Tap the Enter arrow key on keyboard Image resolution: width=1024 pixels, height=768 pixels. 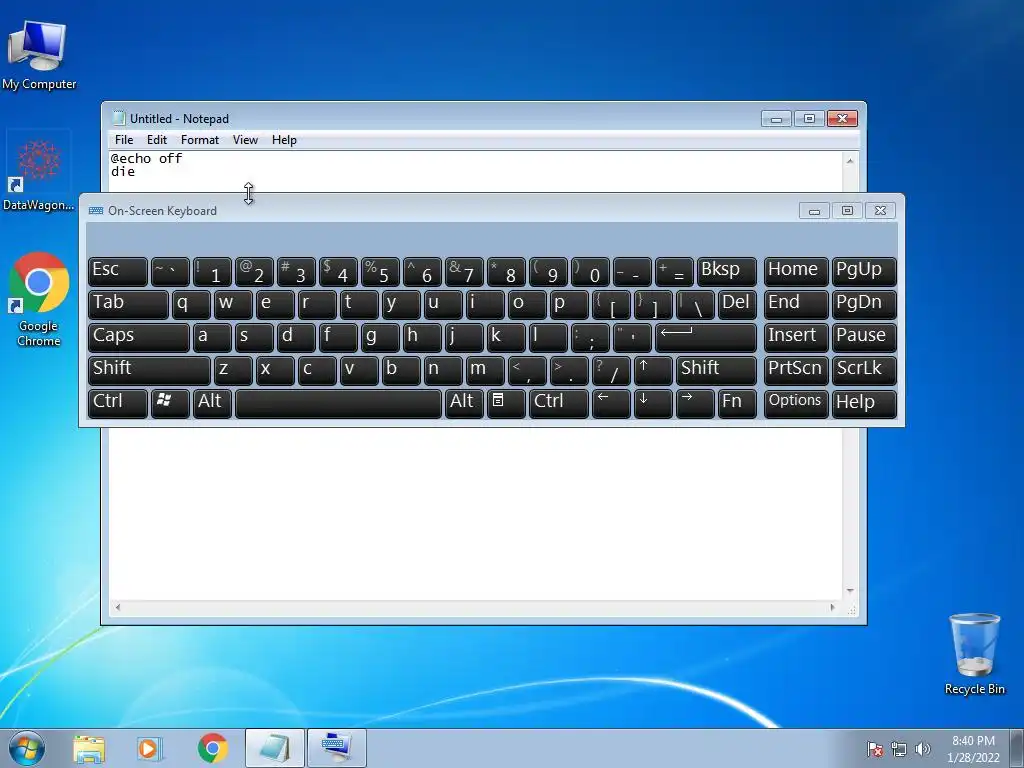(x=706, y=338)
